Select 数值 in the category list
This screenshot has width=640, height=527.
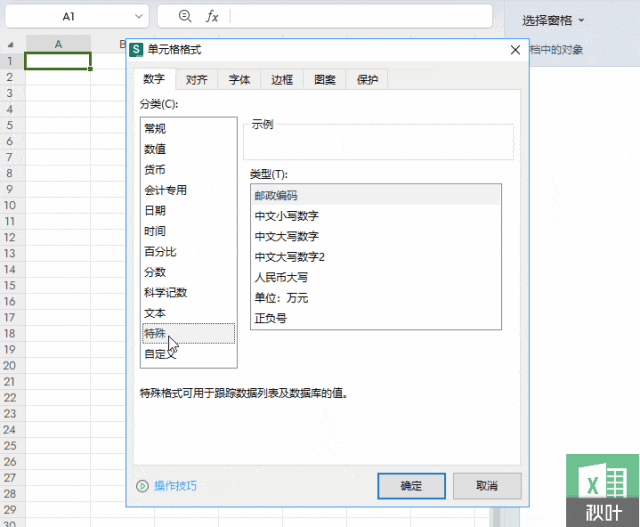[x=188, y=149]
